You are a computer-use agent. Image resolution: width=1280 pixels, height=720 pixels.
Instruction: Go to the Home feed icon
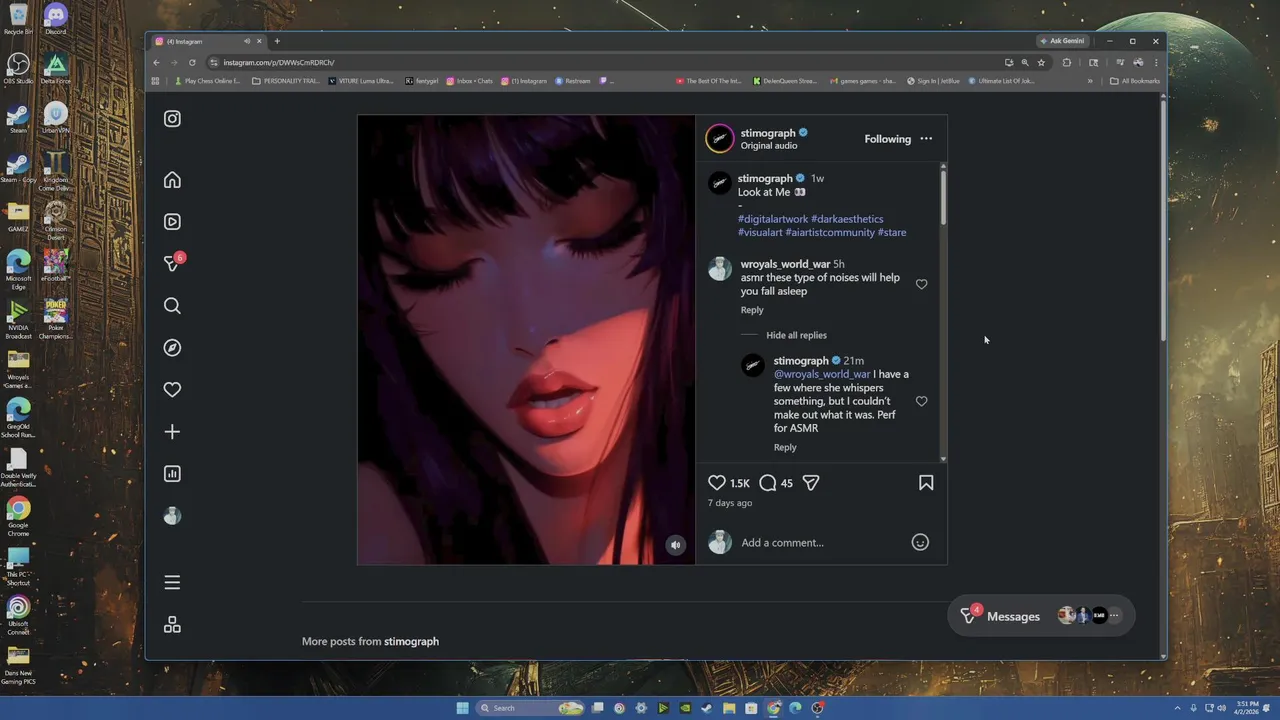click(172, 180)
